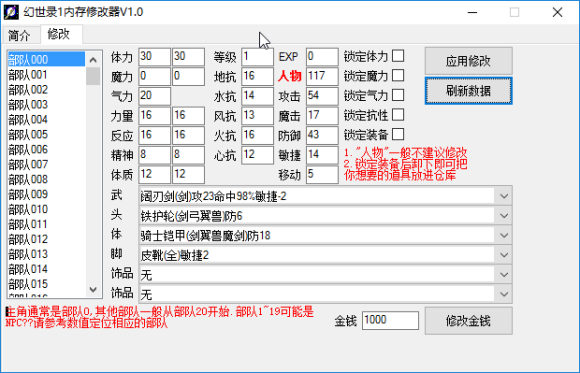Open the 武 weapon dropdown
The width and height of the screenshot is (580, 373).
[x=504, y=196]
